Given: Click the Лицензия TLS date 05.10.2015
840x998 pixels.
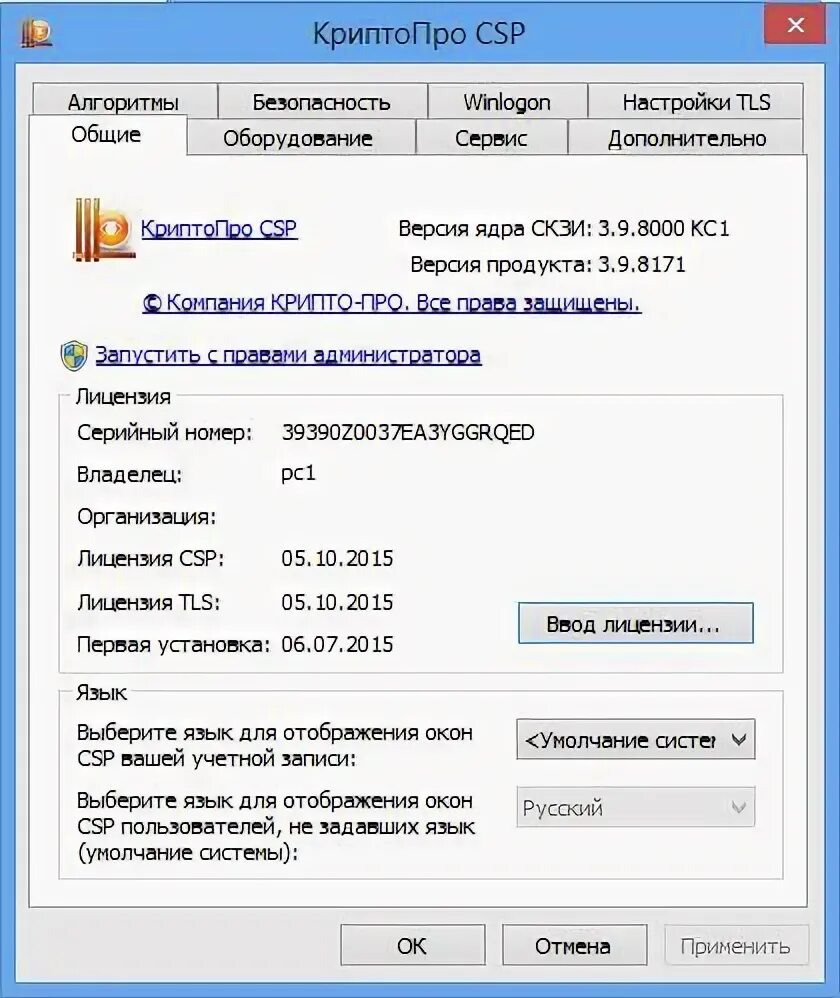Looking at the screenshot, I should [337, 602].
